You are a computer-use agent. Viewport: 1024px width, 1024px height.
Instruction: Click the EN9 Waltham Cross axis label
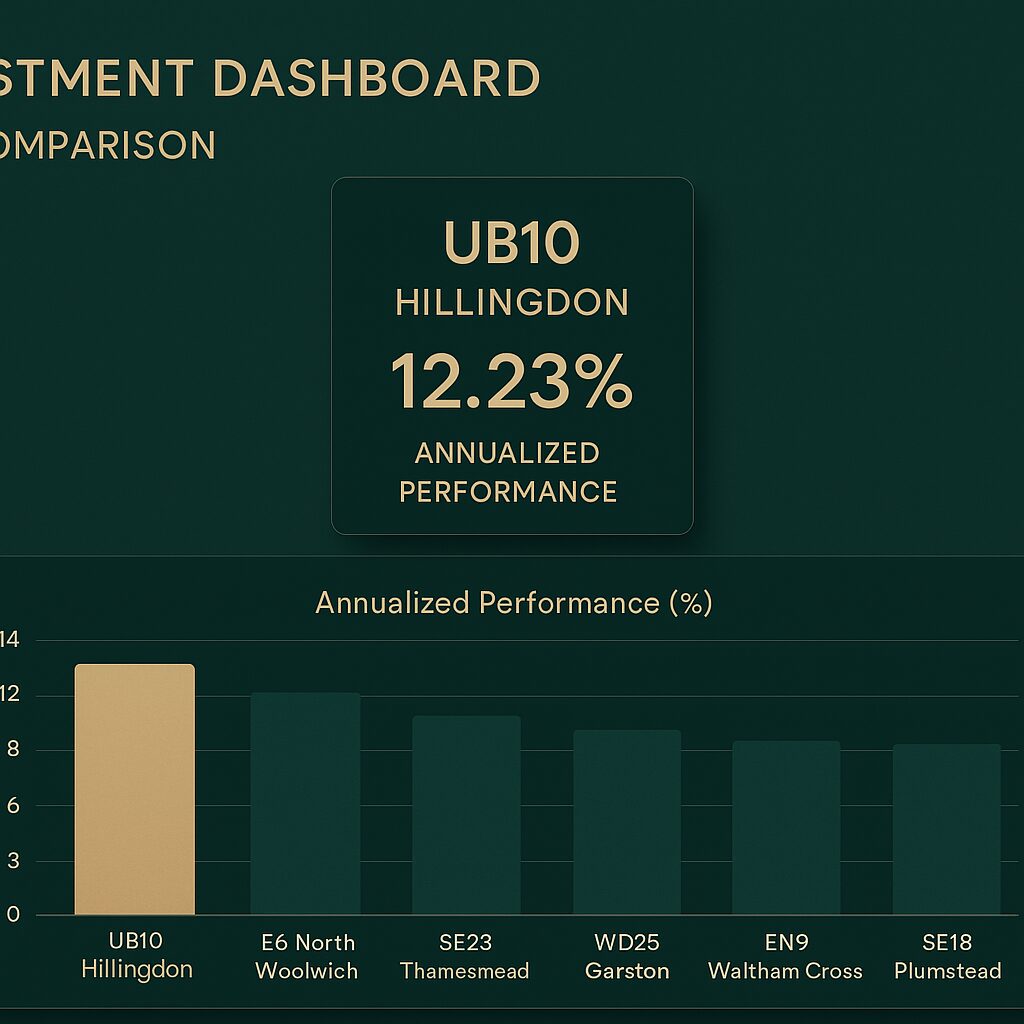(x=785, y=956)
